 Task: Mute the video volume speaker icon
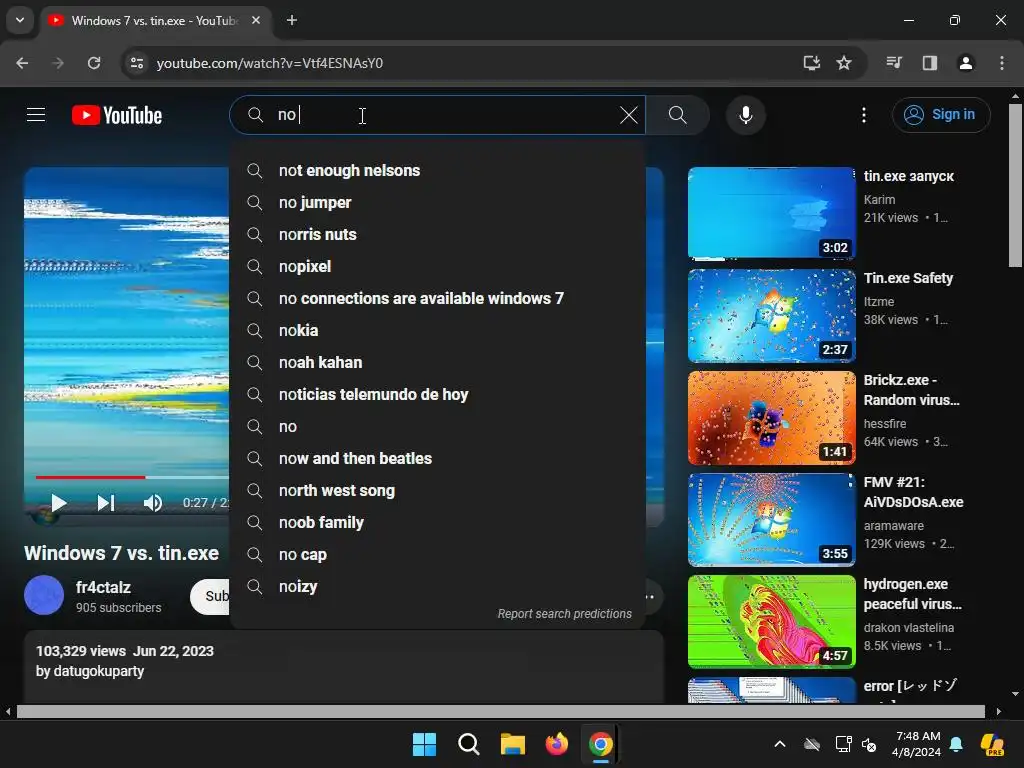tap(152, 502)
